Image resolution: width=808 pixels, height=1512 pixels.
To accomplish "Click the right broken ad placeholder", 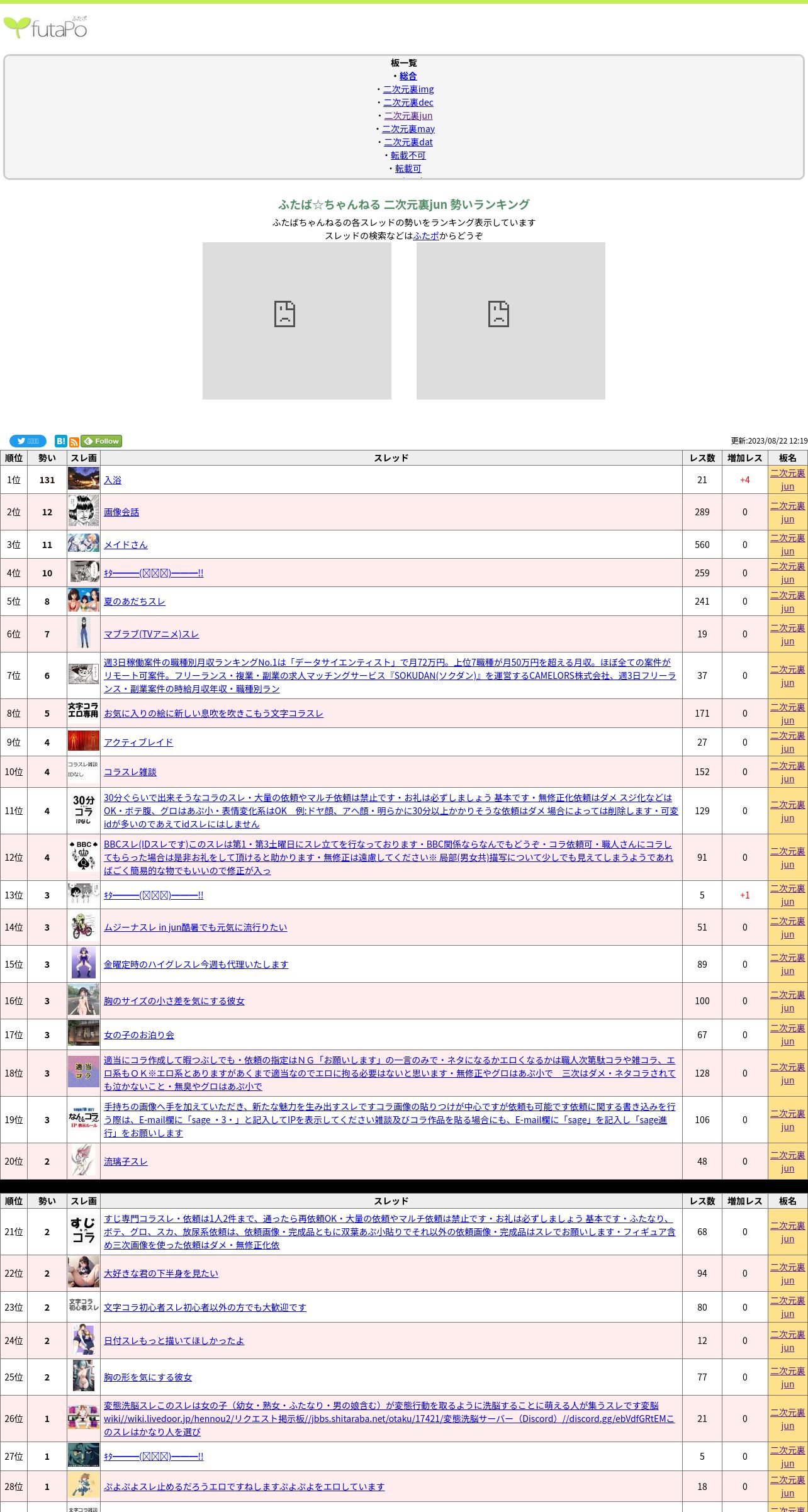I will [511, 321].
